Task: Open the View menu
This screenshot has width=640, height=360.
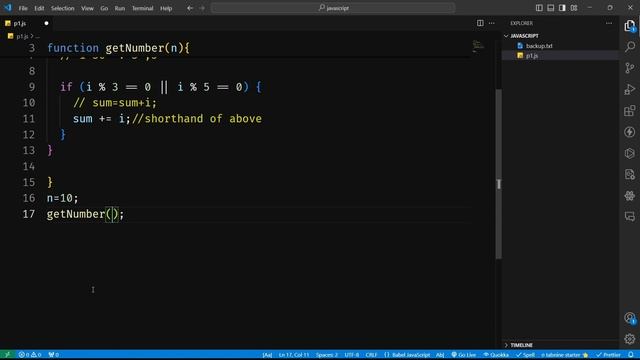Action: point(87,8)
